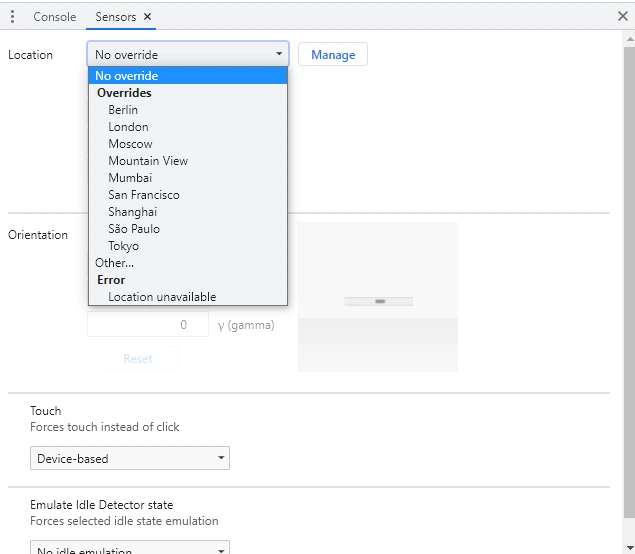Switch to the Console tab

54,17
